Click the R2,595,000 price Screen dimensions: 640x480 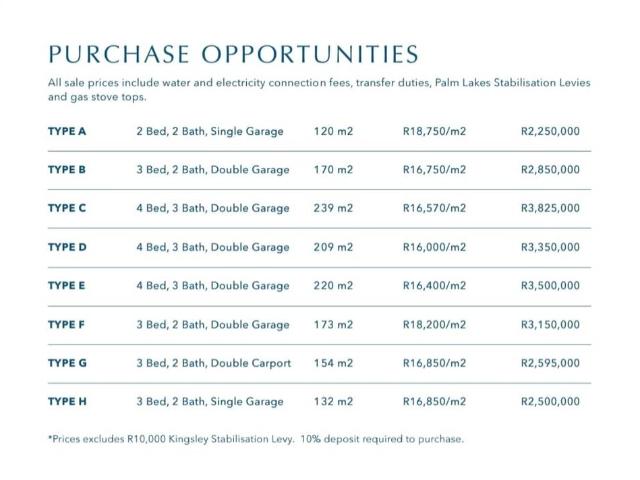point(550,363)
